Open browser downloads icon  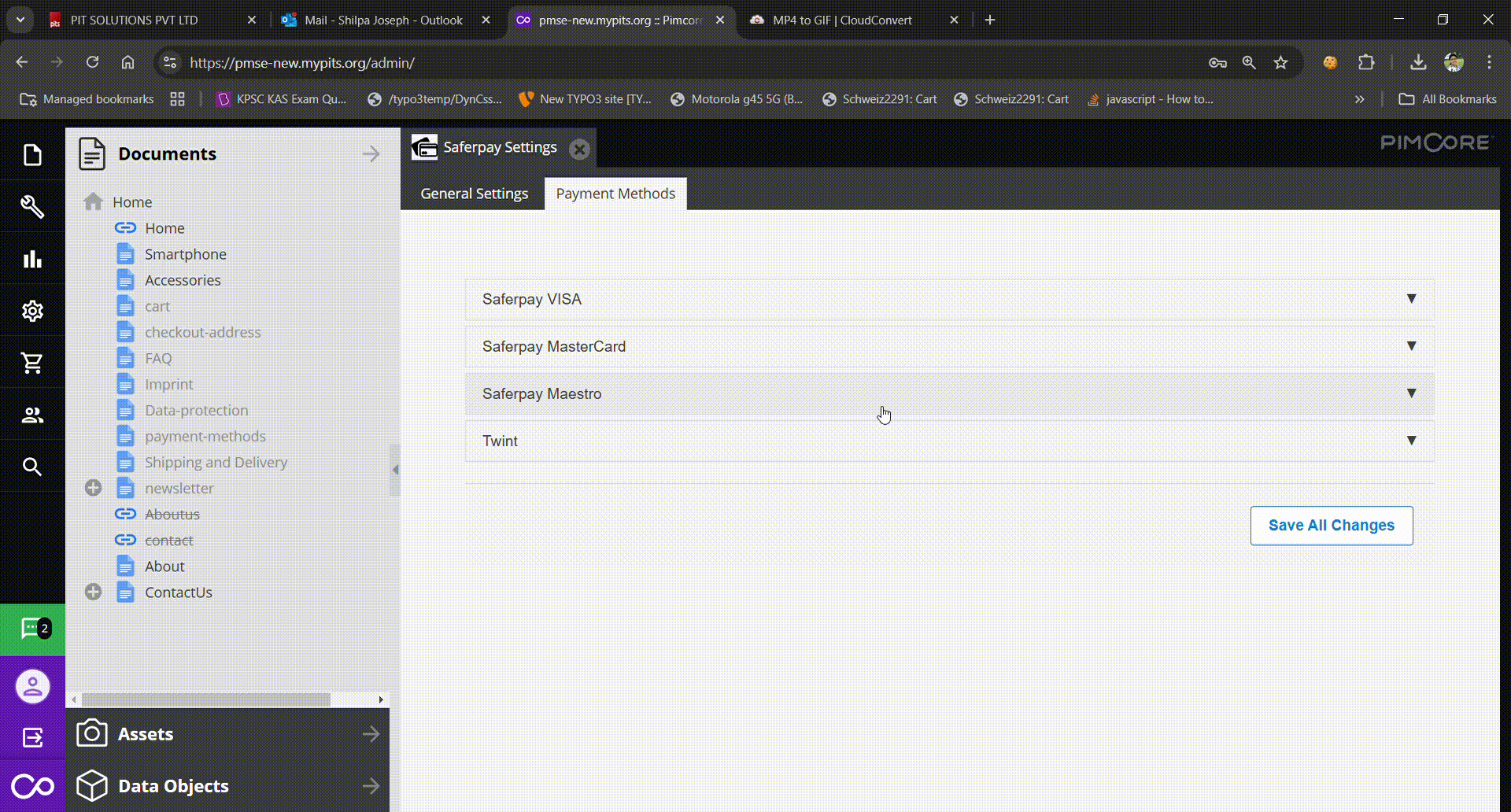tap(1418, 62)
